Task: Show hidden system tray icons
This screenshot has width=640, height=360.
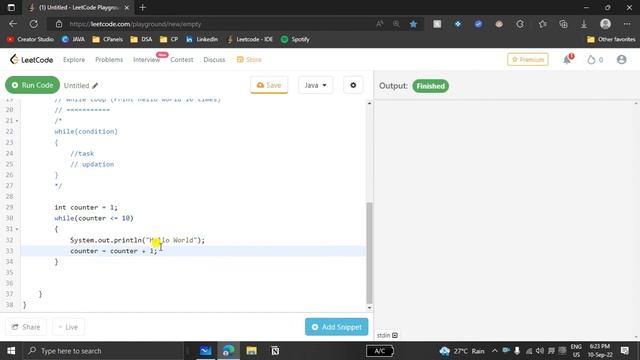Action: [x=495, y=351]
